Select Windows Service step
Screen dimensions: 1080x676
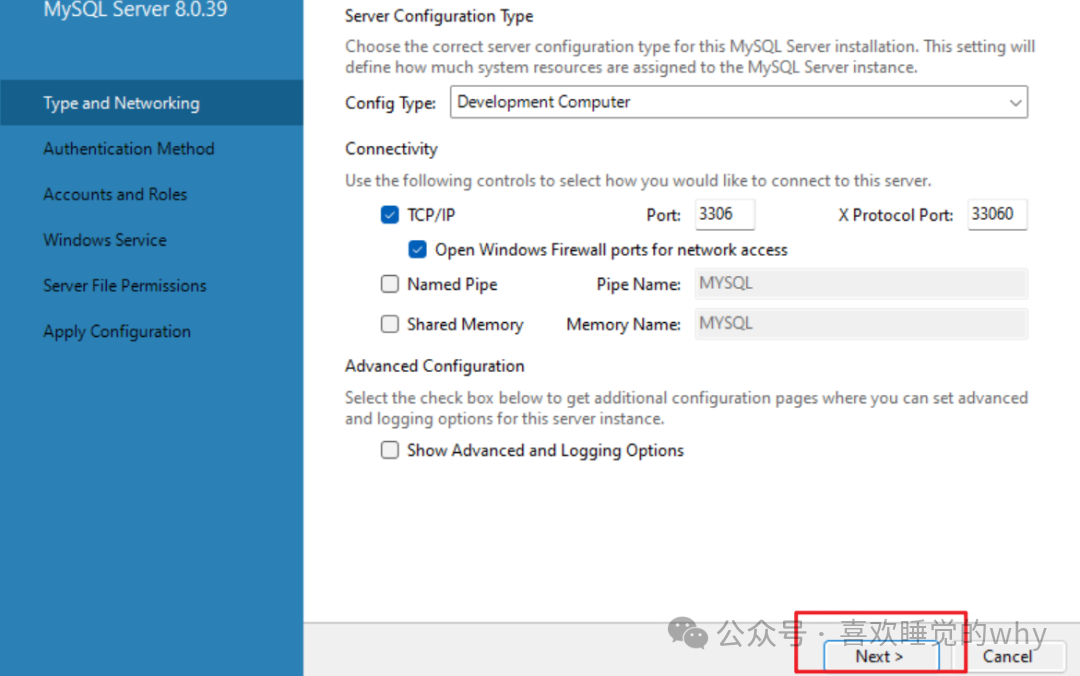[x=105, y=240]
